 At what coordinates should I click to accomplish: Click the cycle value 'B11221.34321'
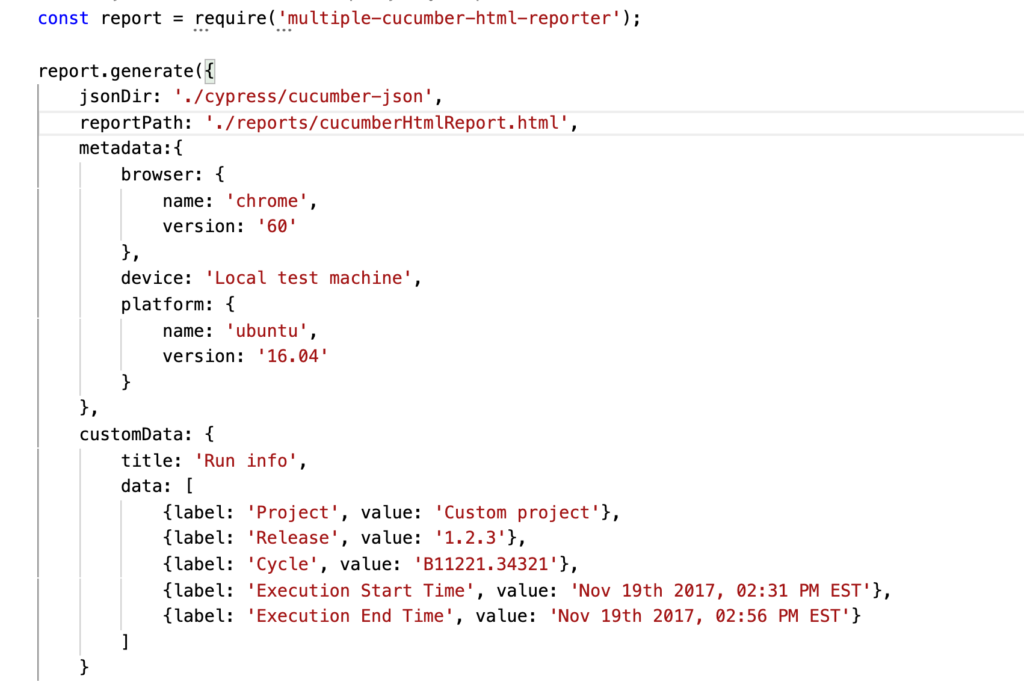pos(486,564)
